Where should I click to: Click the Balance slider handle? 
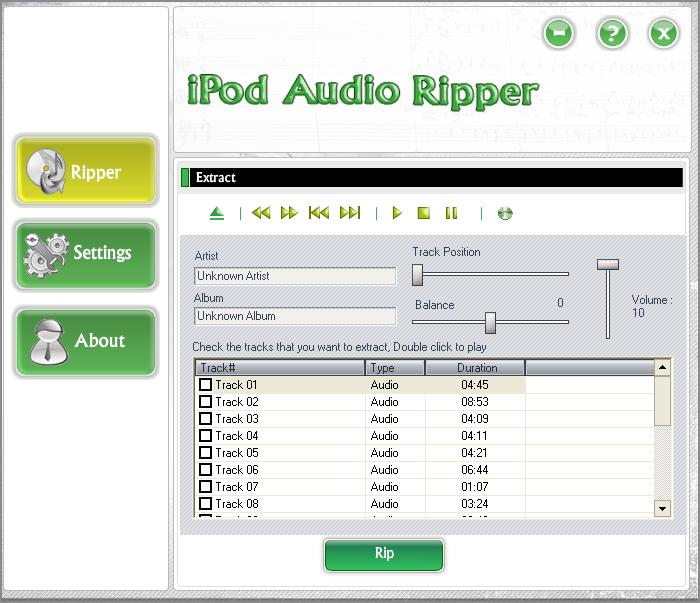tap(490, 323)
